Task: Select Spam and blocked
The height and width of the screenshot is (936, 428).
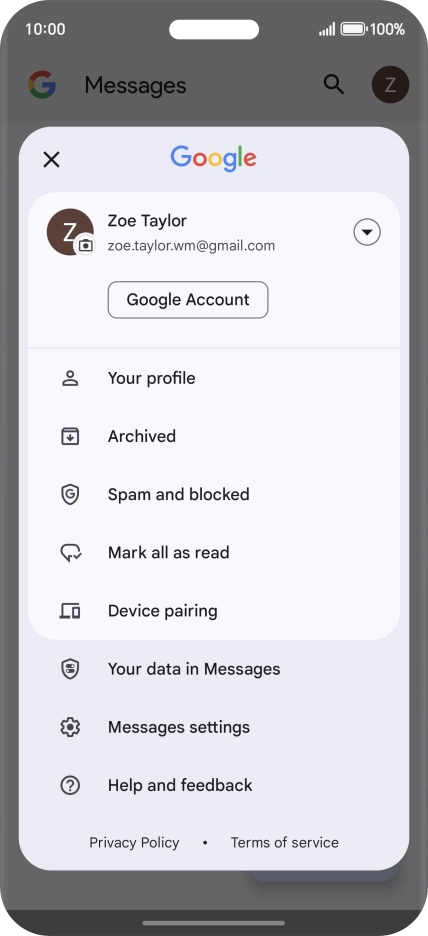Action: click(214, 494)
